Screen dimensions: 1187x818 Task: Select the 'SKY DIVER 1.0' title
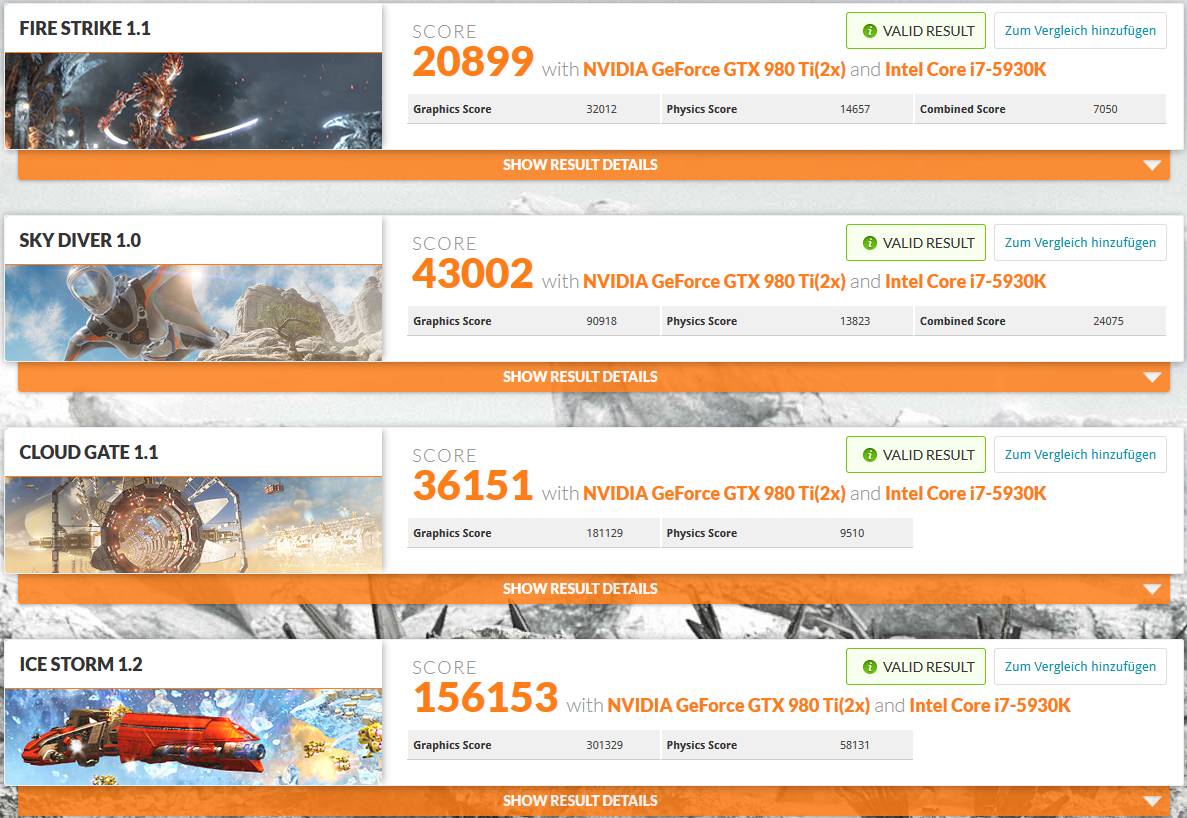pyautogui.click(x=80, y=241)
